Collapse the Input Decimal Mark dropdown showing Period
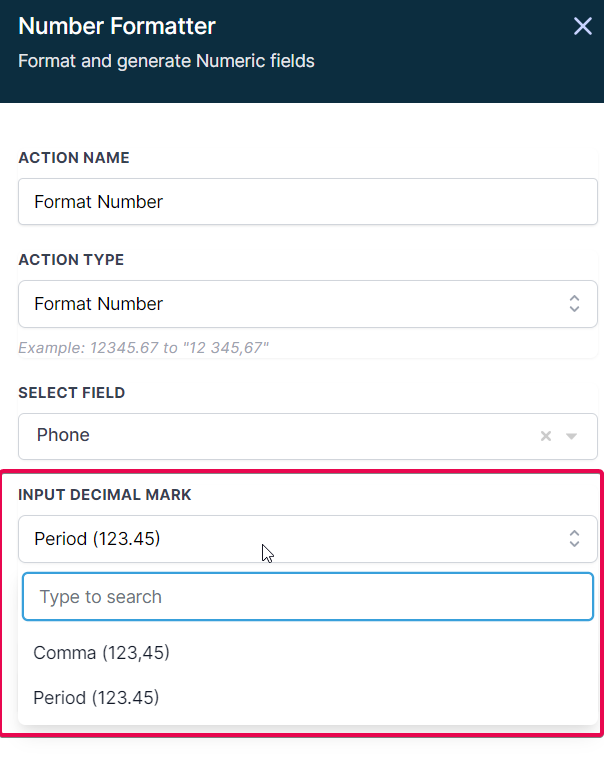Screen dimensions: 604x768 pos(308,539)
